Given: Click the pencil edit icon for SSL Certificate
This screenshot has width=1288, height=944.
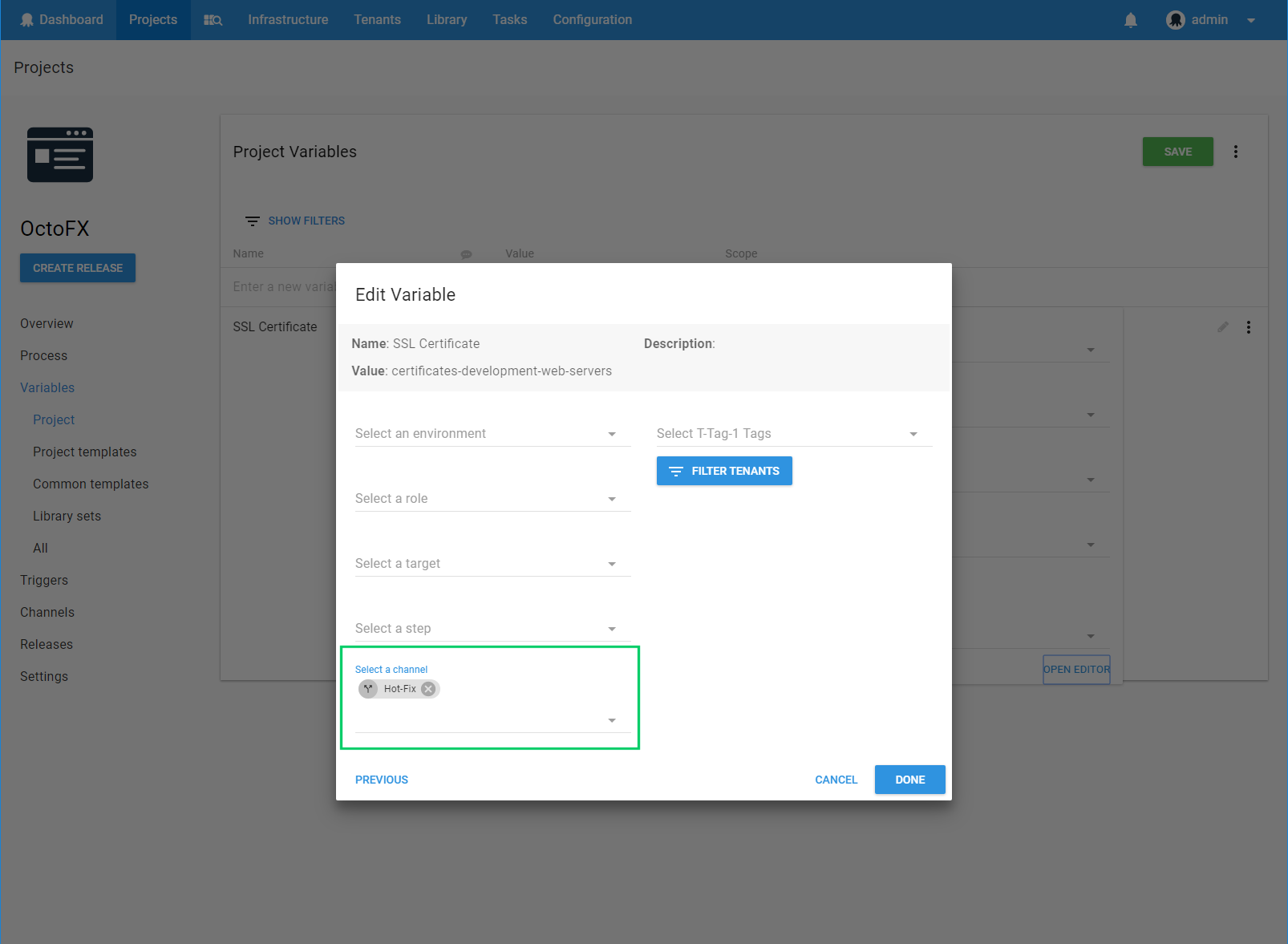Looking at the screenshot, I should [x=1222, y=327].
